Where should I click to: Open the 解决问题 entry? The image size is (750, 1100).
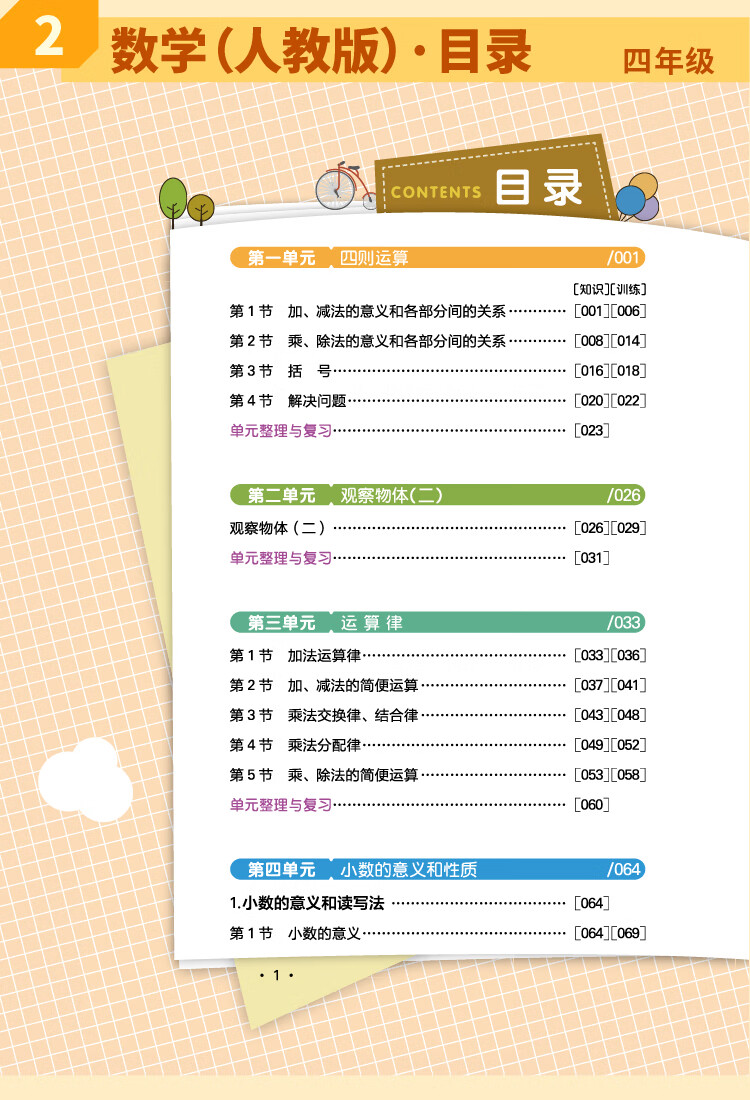[x=316, y=401]
